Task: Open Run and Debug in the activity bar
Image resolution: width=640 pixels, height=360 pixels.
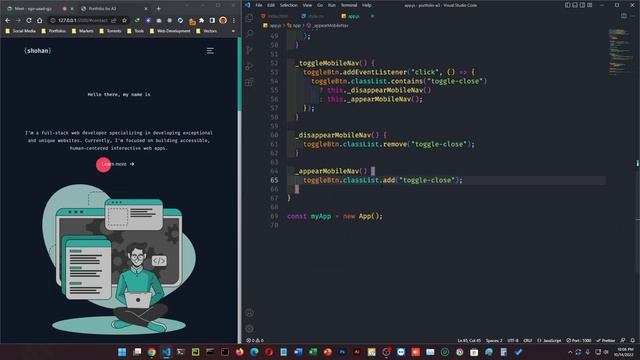Action: coord(249,66)
